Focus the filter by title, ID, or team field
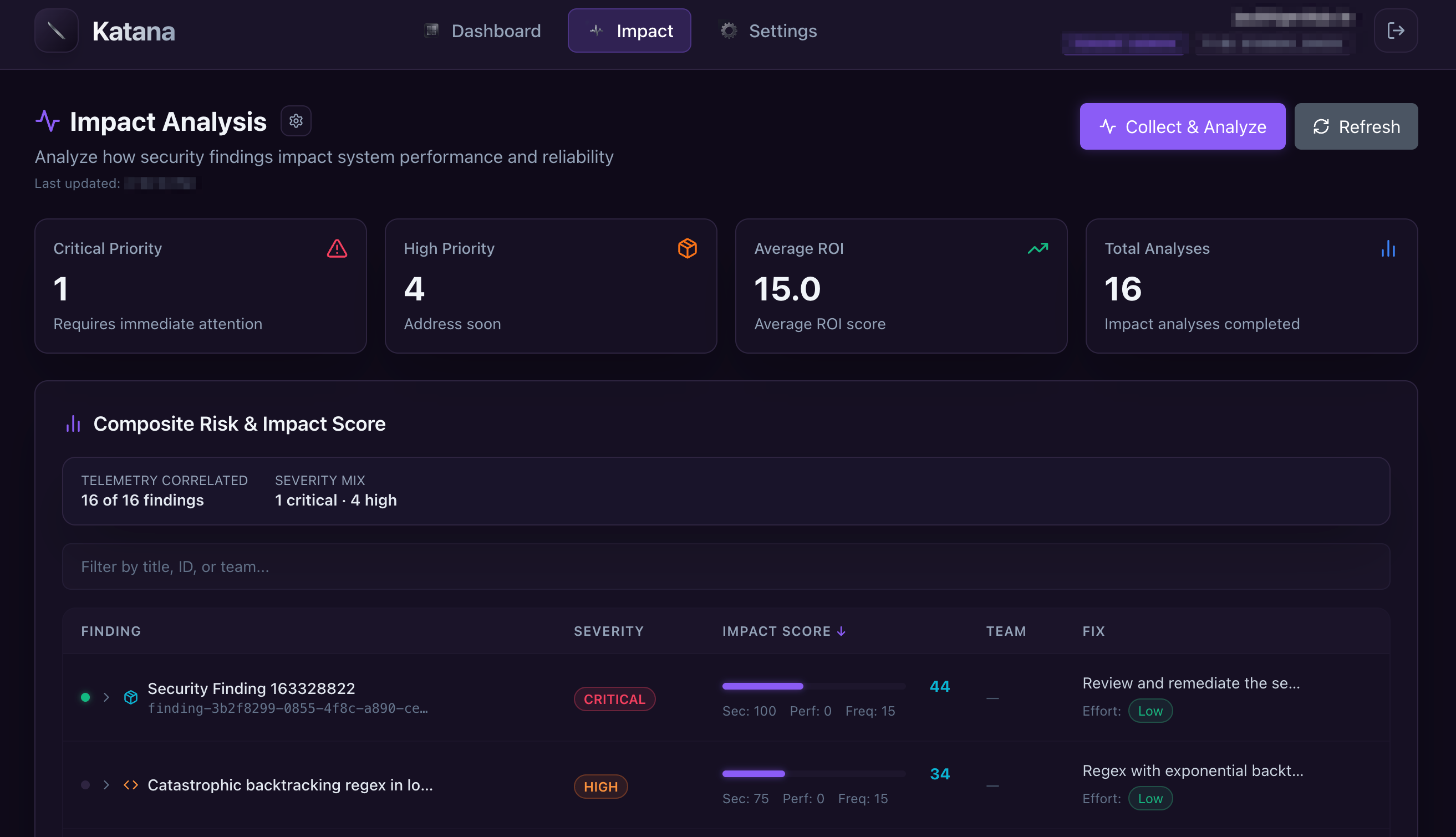Screen dimensions: 1456x837 click(726, 566)
